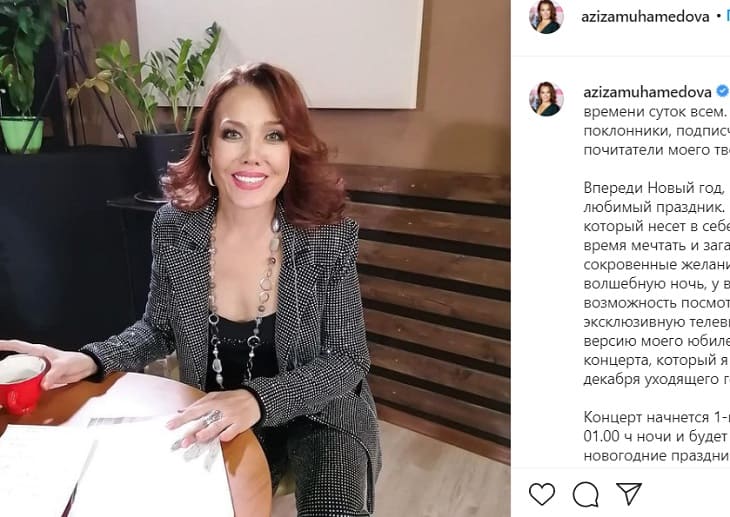Click the blue verified badge next to azizamuhamedova
730x517 pixels.
(722, 91)
